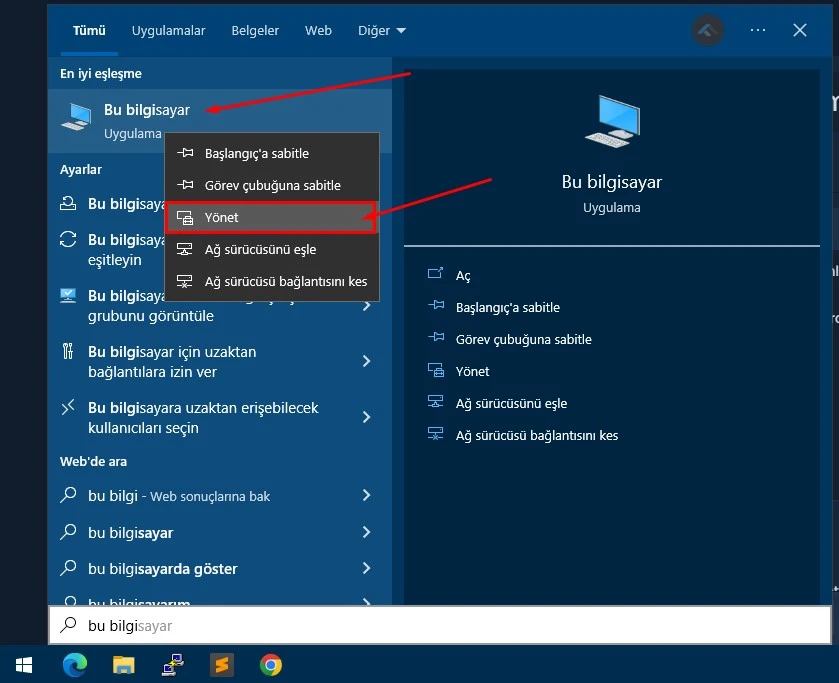Select the 'Yönet' icon in the right panel
Screen dimensions: 839x683
(436, 371)
